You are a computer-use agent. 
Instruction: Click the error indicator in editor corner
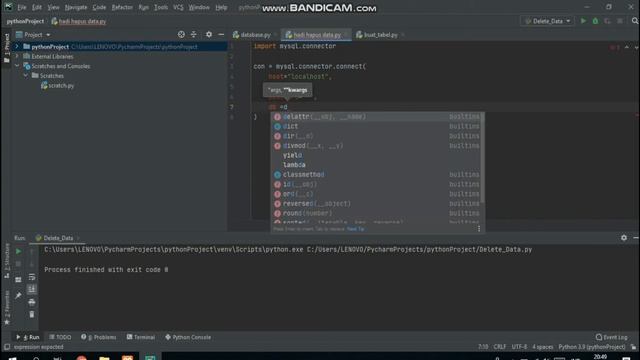(614, 47)
